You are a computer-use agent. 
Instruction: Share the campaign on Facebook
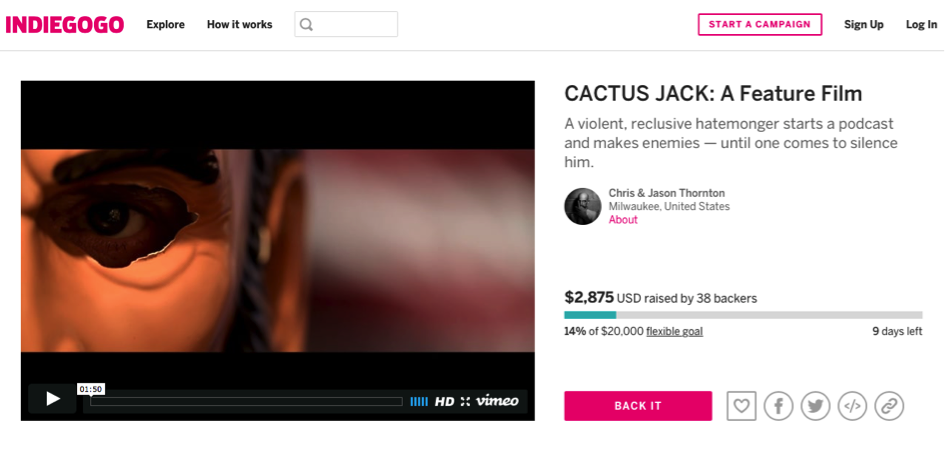tap(779, 406)
